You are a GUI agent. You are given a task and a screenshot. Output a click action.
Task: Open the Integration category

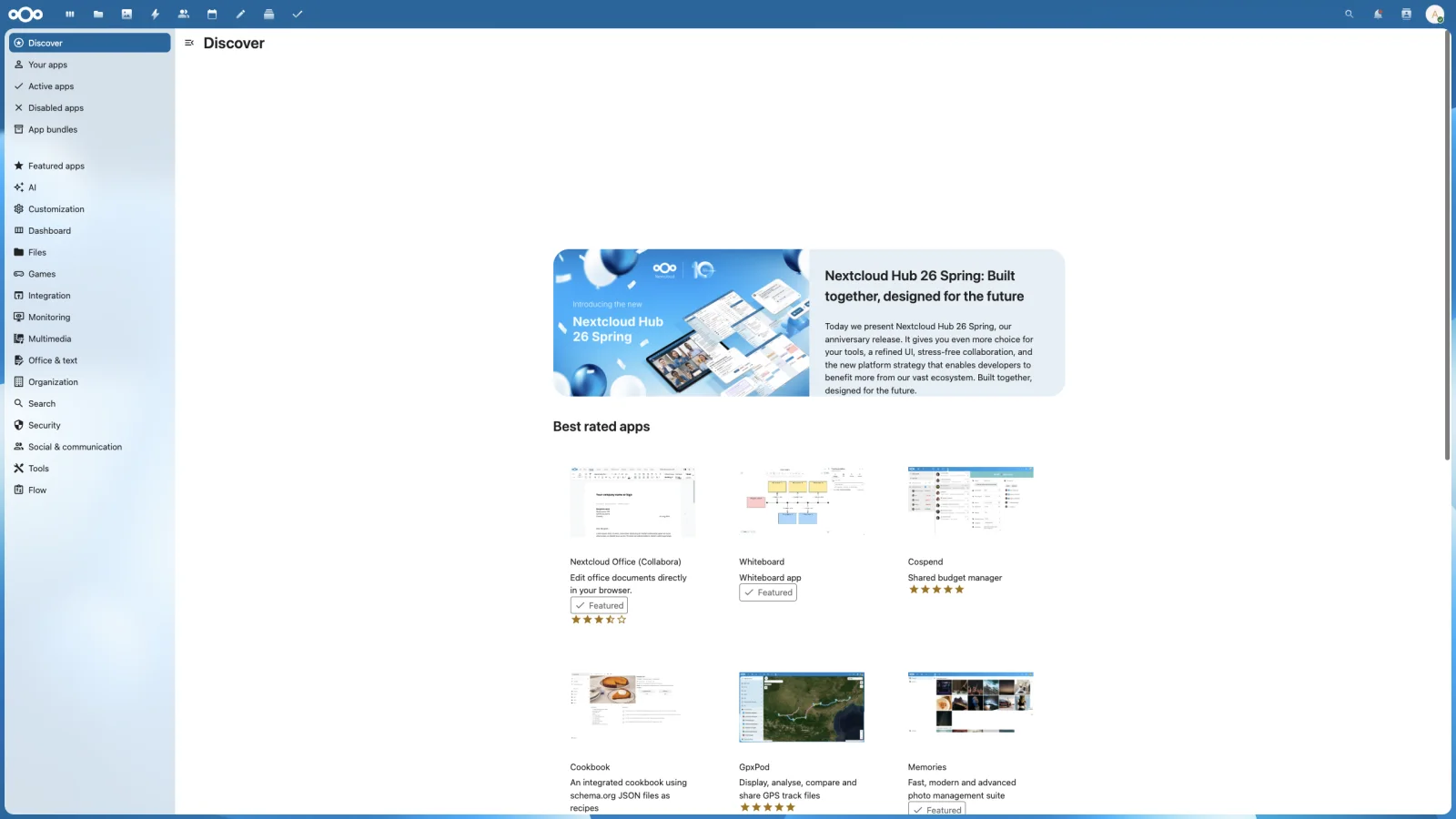click(90, 296)
